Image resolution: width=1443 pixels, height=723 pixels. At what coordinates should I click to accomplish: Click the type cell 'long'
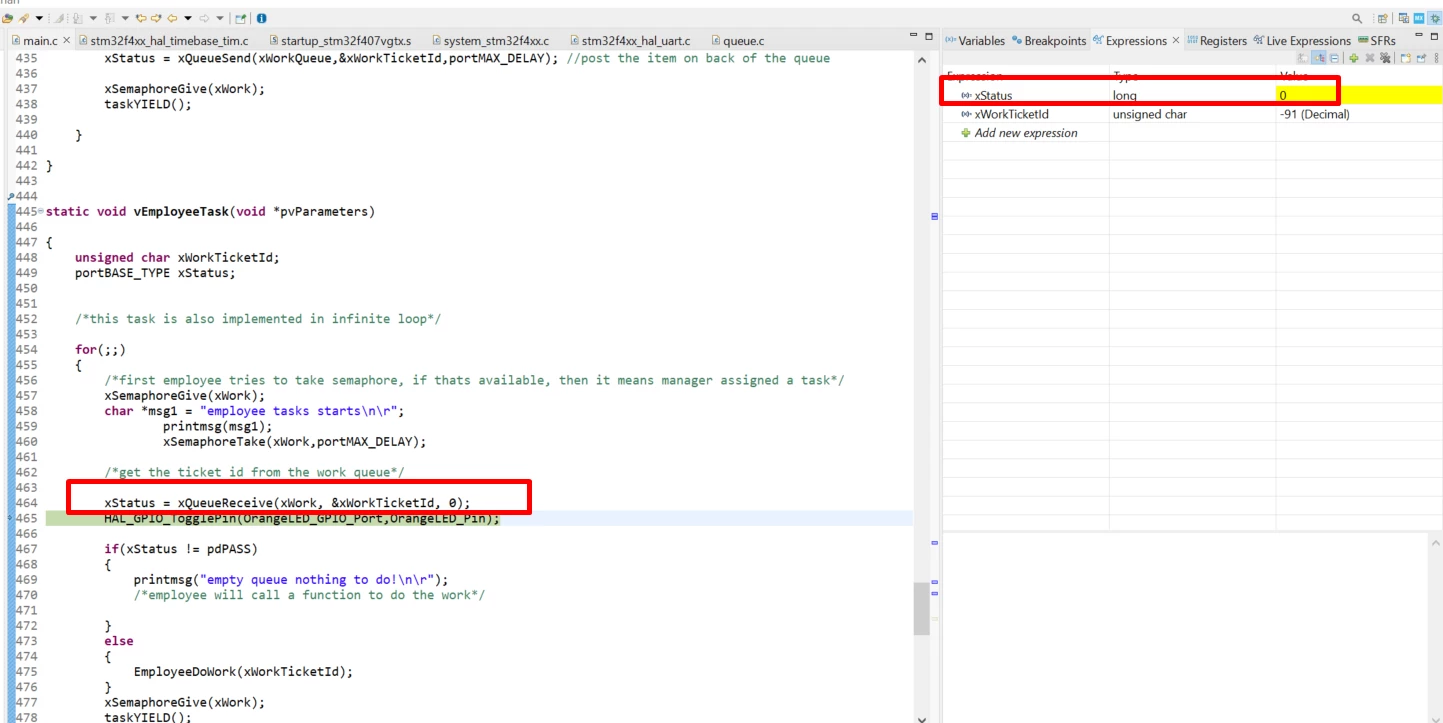click(x=1125, y=95)
